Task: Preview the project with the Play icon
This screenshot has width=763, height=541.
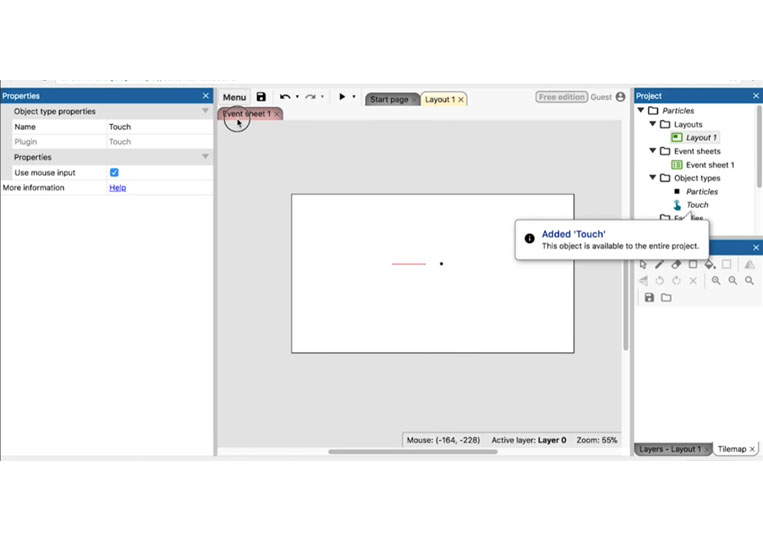Action: [x=342, y=96]
